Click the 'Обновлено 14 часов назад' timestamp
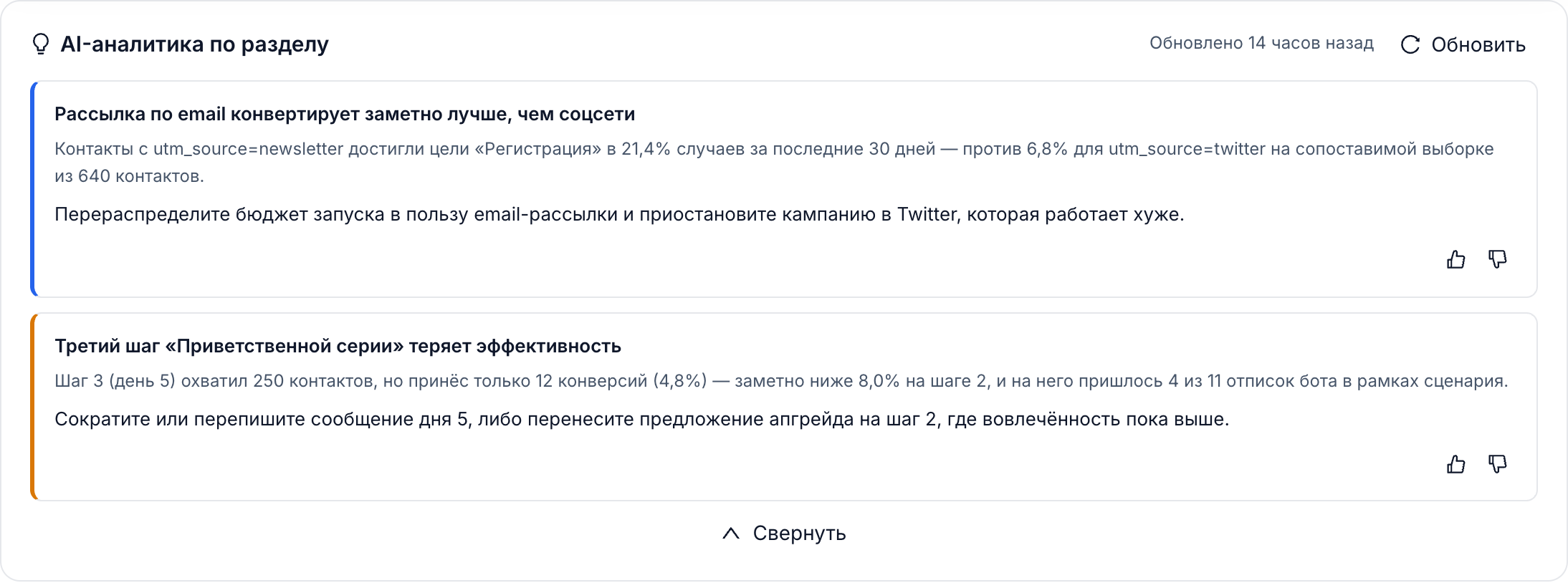Viewport: 1568px width, 583px height. click(1261, 43)
